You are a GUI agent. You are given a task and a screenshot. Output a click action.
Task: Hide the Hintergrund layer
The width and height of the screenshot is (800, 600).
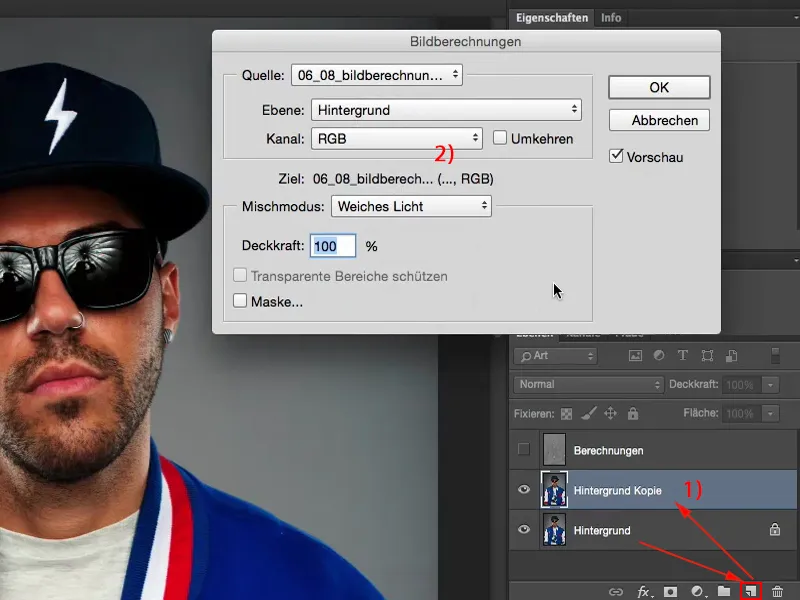tap(523, 530)
